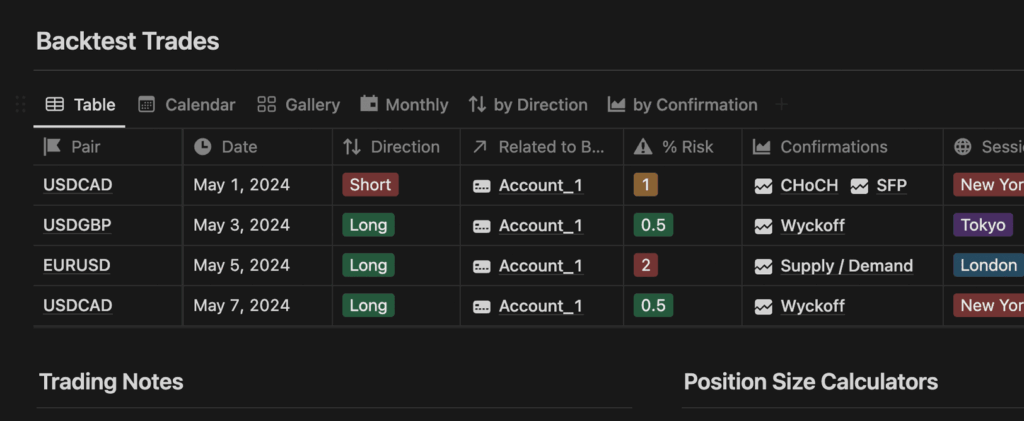Open the Gallery view tab
Image resolution: width=1024 pixels, height=421 pixels.
[298, 104]
